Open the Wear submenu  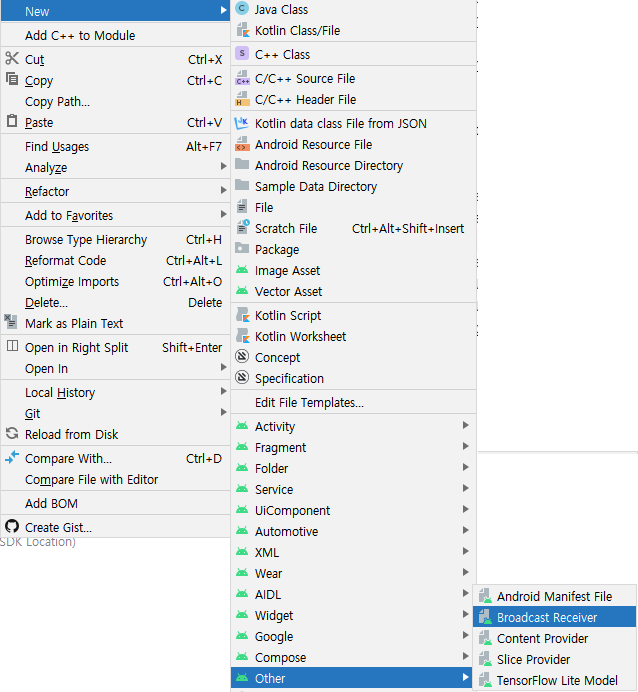click(353, 573)
